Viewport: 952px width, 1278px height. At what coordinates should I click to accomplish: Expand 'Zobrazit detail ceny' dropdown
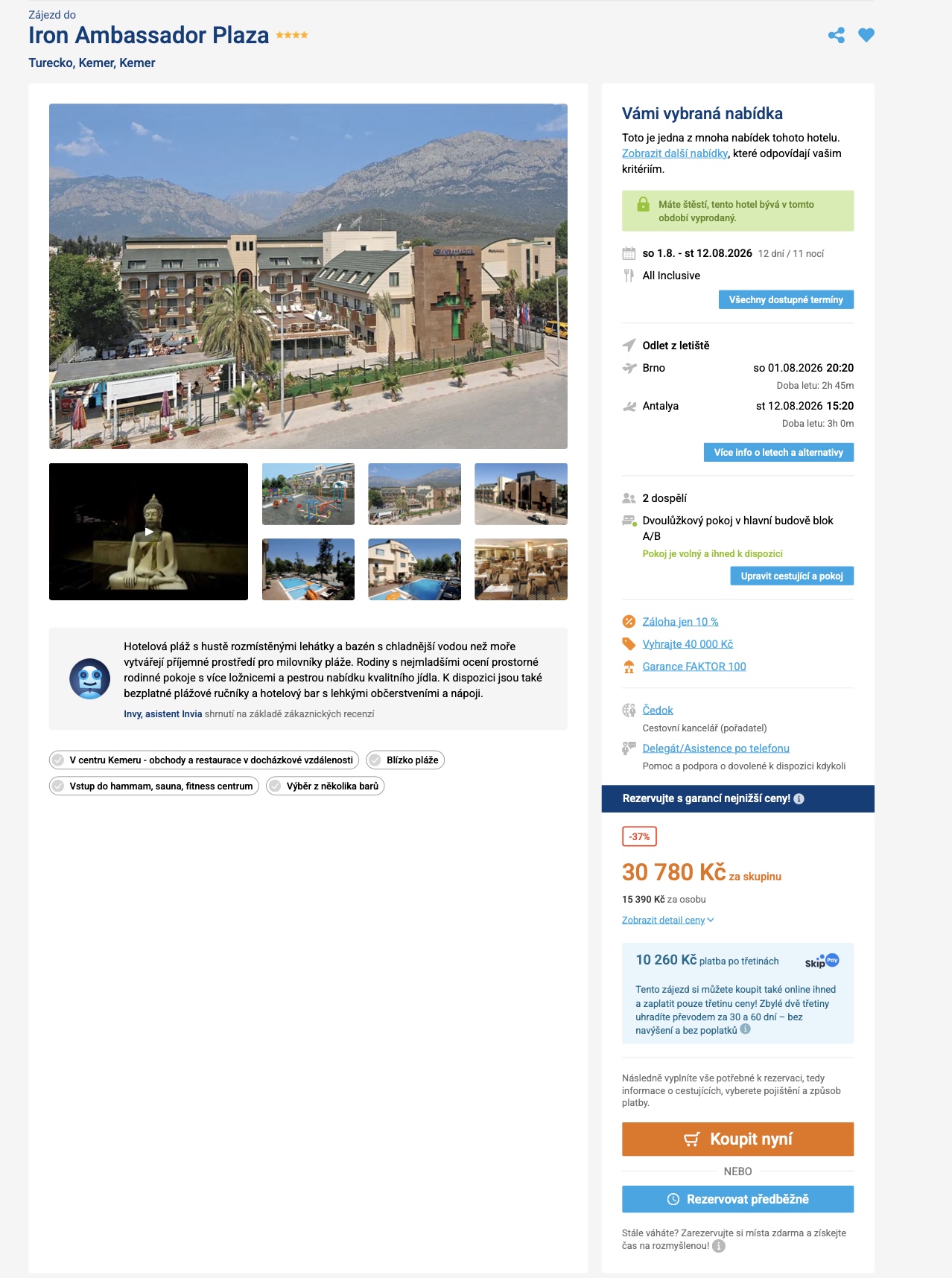(x=667, y=920)
